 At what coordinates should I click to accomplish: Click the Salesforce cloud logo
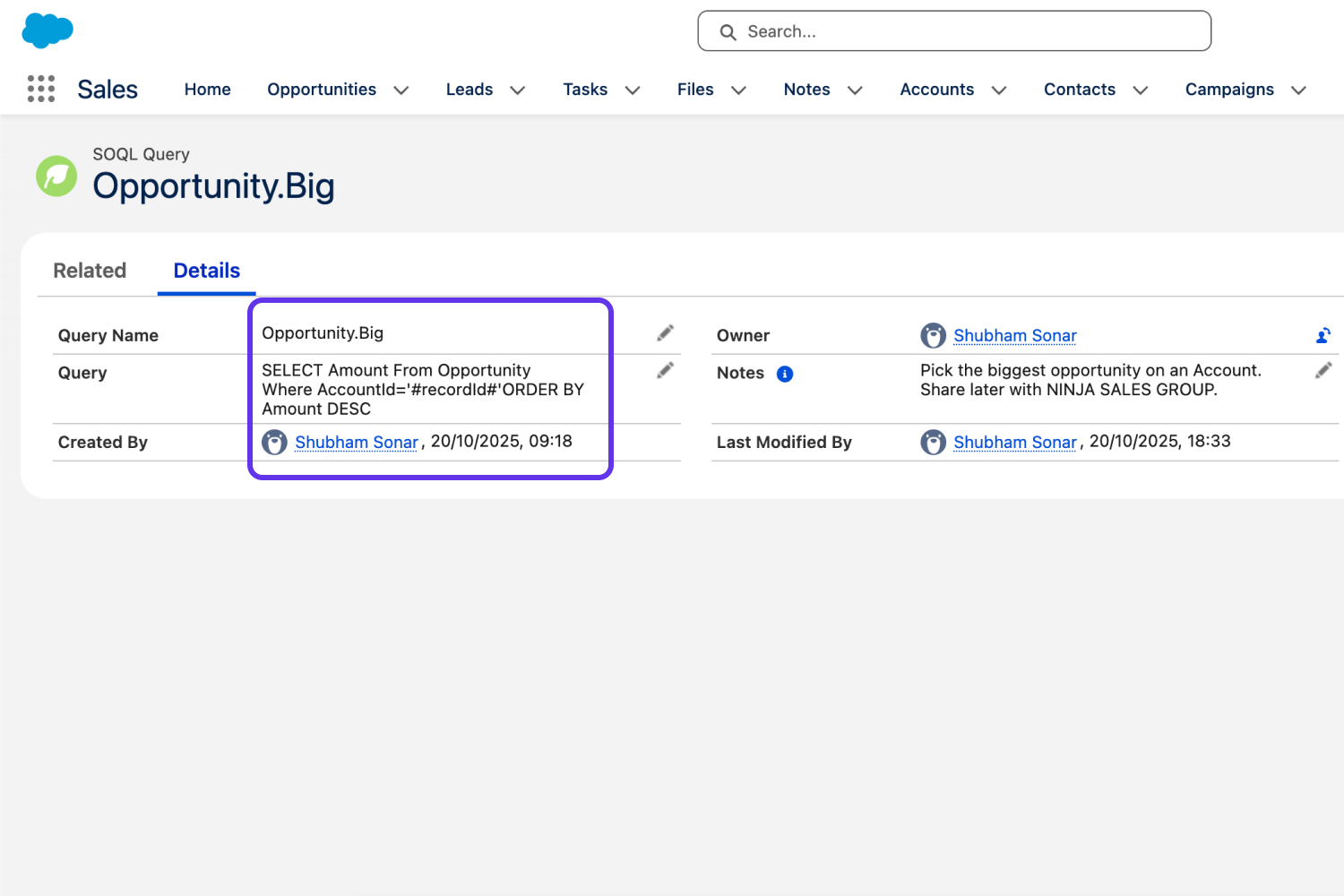pyautogui.click(x=47, y=30)
